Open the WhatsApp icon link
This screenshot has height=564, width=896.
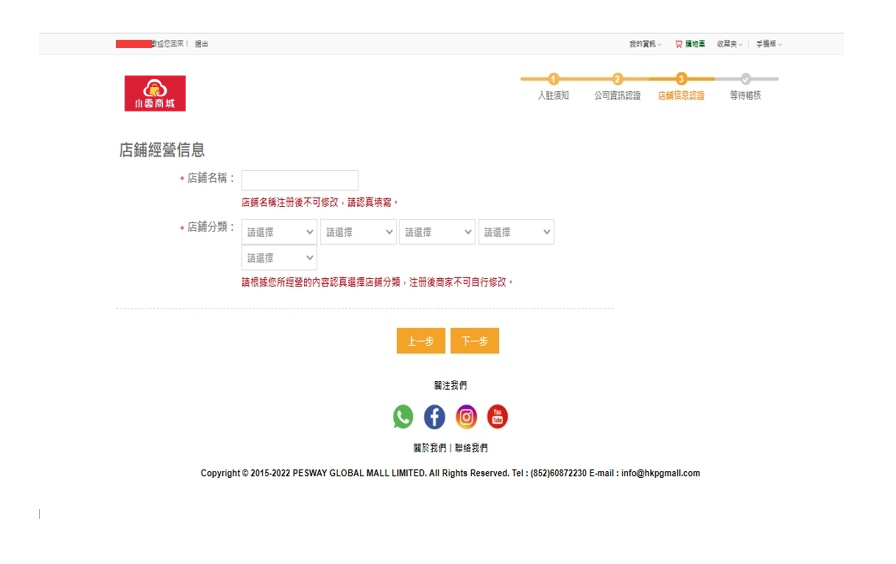click(x=403, y=416)
